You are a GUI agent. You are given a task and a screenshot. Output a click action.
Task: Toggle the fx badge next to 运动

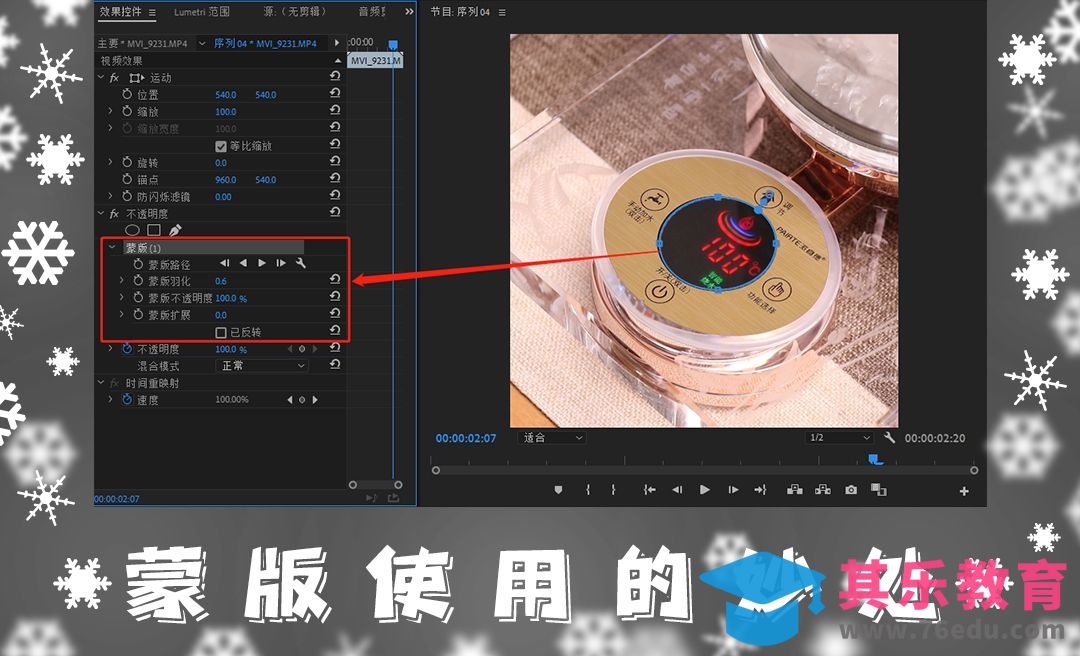click(x=112, y=75)
